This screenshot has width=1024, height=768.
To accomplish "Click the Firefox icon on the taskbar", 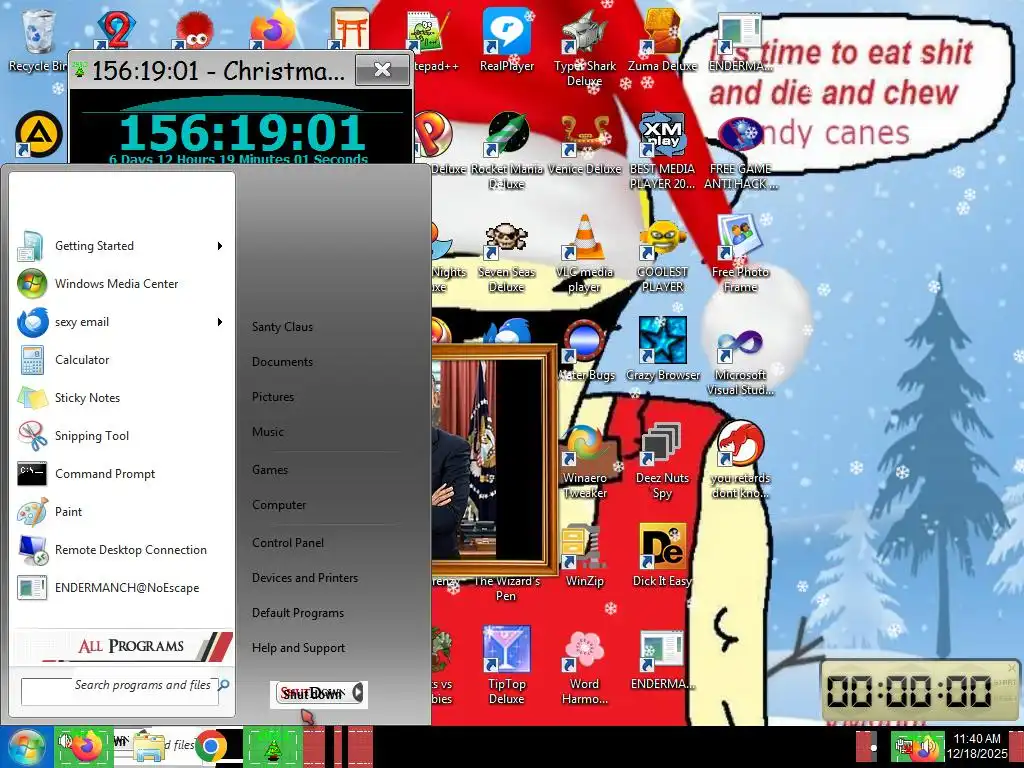I will [x=86, y=746].
